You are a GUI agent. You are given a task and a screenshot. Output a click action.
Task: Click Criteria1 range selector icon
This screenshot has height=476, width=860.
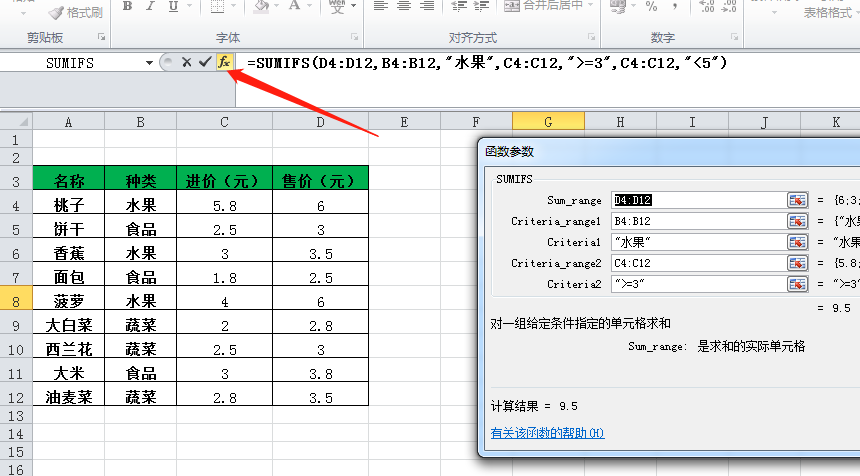[x=797, y=242]
